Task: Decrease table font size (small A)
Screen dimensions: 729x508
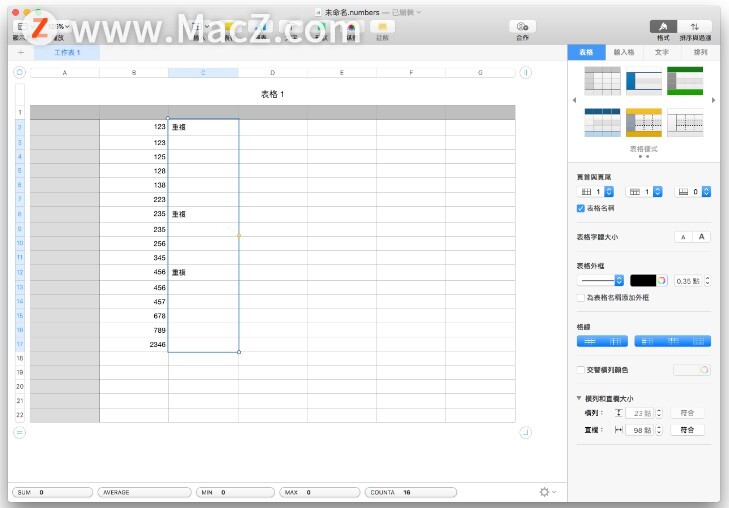Action: [x=683, y=237]
